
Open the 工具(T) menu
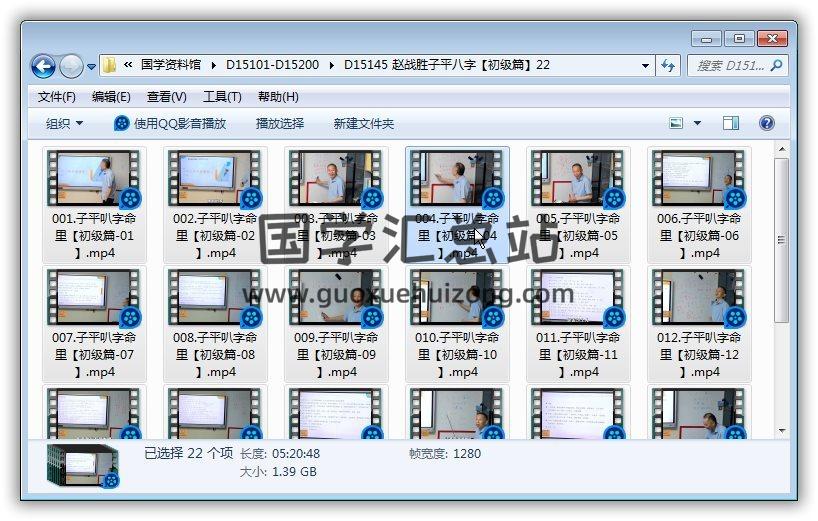pos(222,97)
